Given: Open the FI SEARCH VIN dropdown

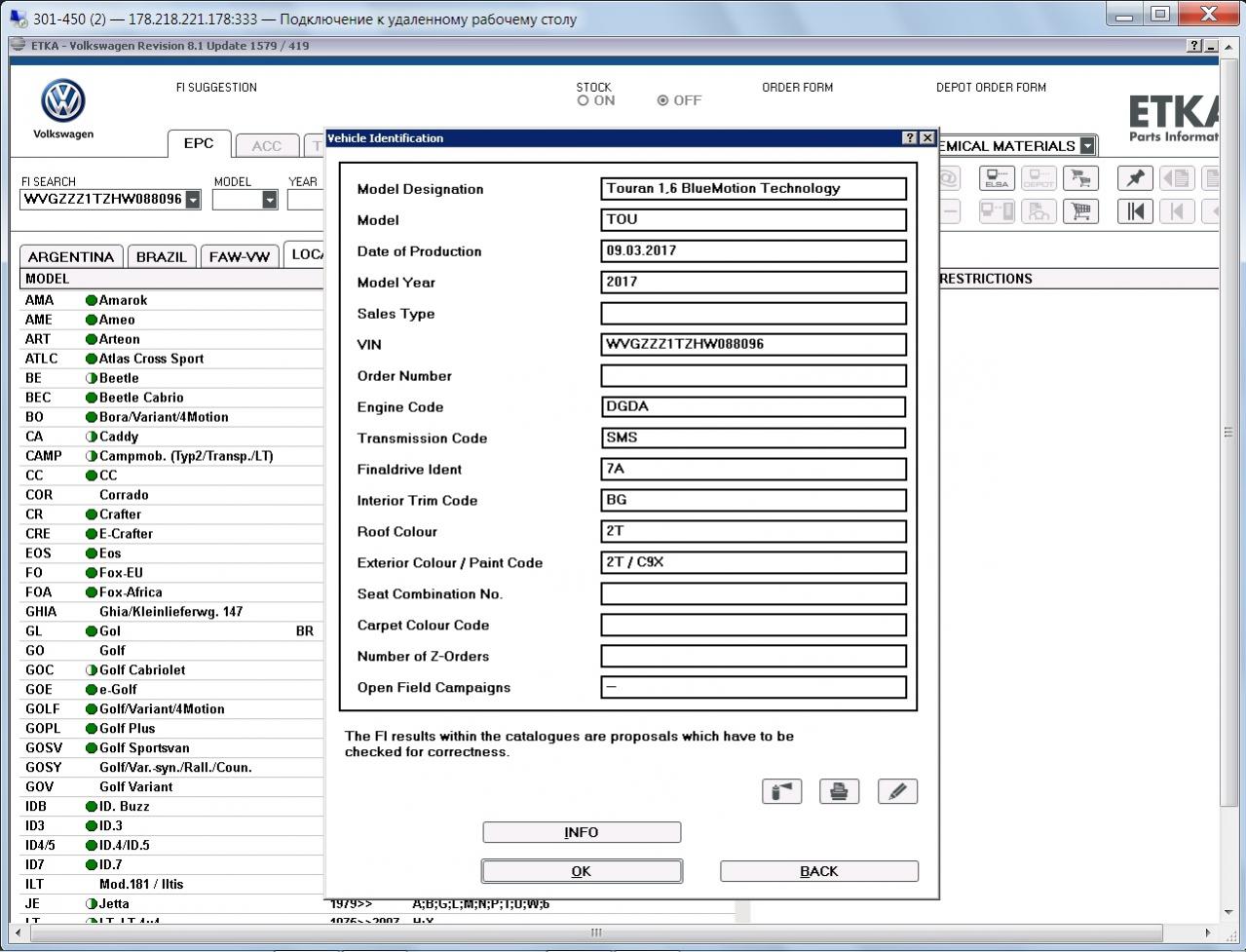Looking at the screenshot, I should click(193, 200).
